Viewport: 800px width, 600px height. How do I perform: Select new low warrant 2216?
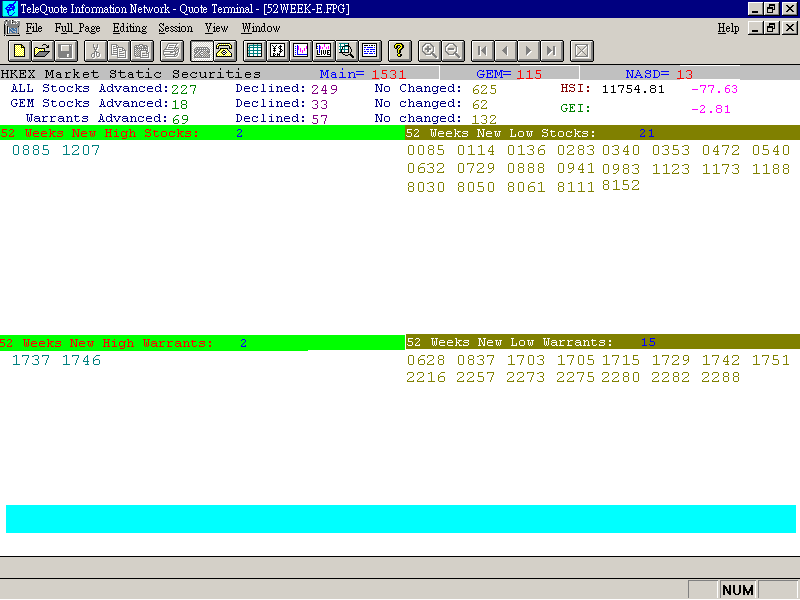coord(425,378)
